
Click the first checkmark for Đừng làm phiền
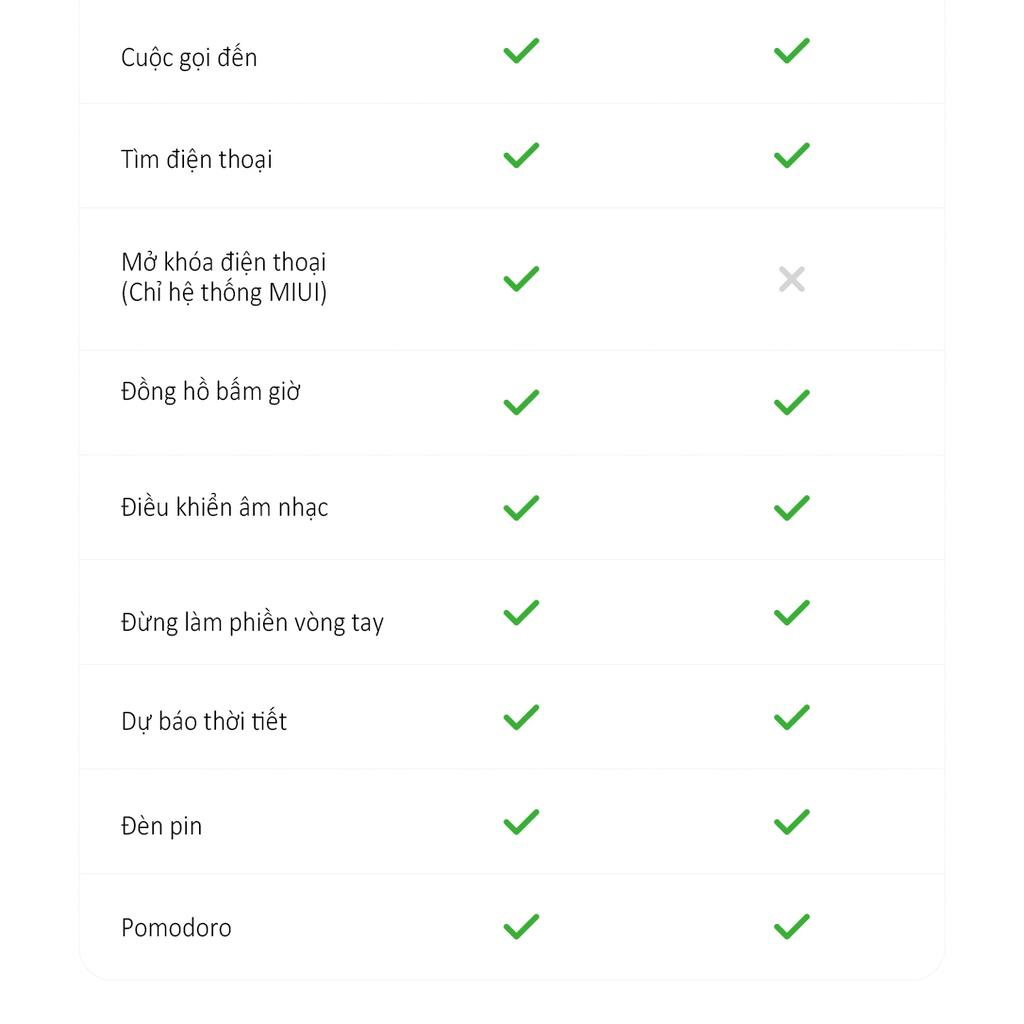coord(521,613)
